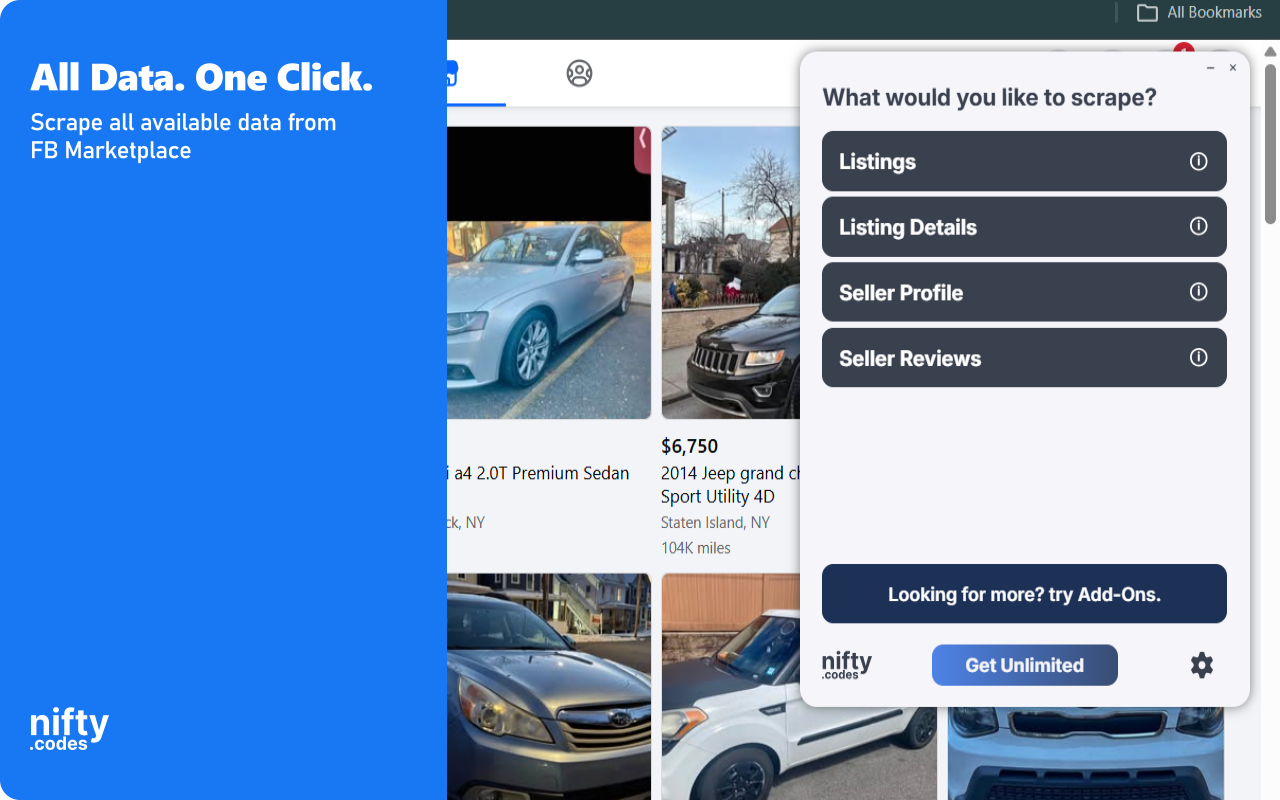Click the info icon beside Listings
Image resolution: width=1280 pixels, height=800 pixels.
coord(1198,161)
